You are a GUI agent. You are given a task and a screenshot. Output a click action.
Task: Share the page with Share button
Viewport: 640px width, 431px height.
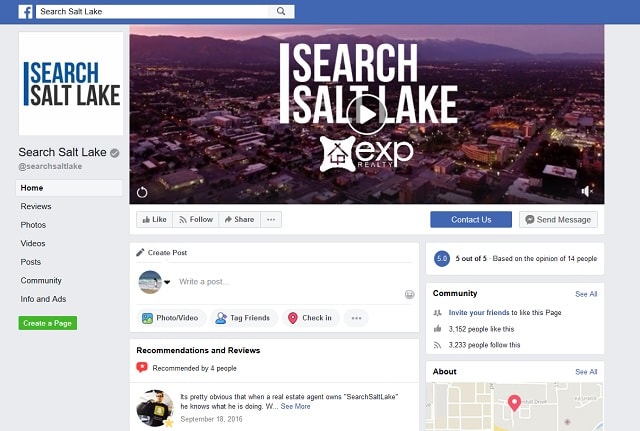coord(240,220)
